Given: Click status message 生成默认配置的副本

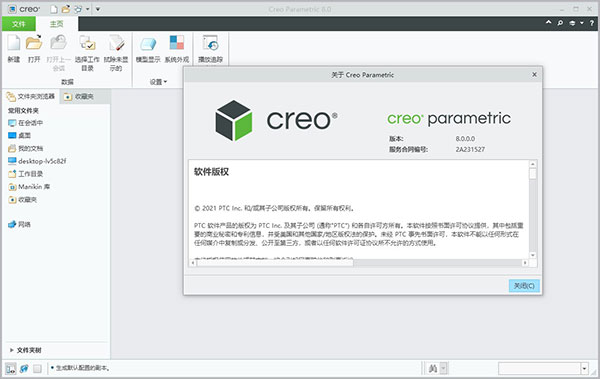Looking at the screenshot, I should pos(83,368).
